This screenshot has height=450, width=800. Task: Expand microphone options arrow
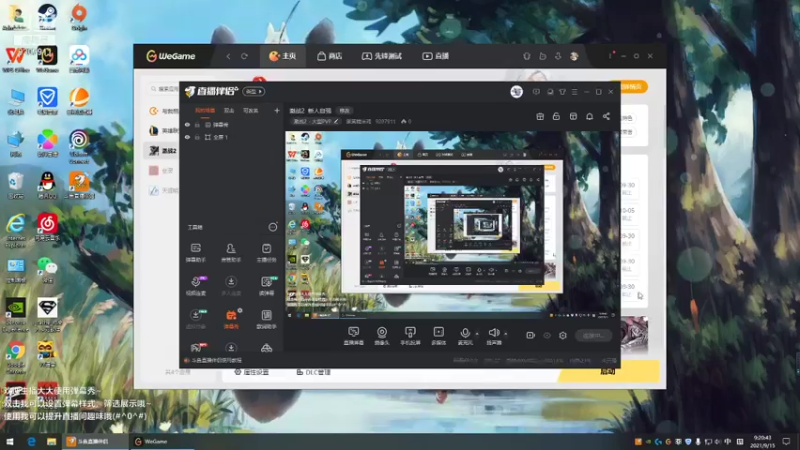point(477,334)
